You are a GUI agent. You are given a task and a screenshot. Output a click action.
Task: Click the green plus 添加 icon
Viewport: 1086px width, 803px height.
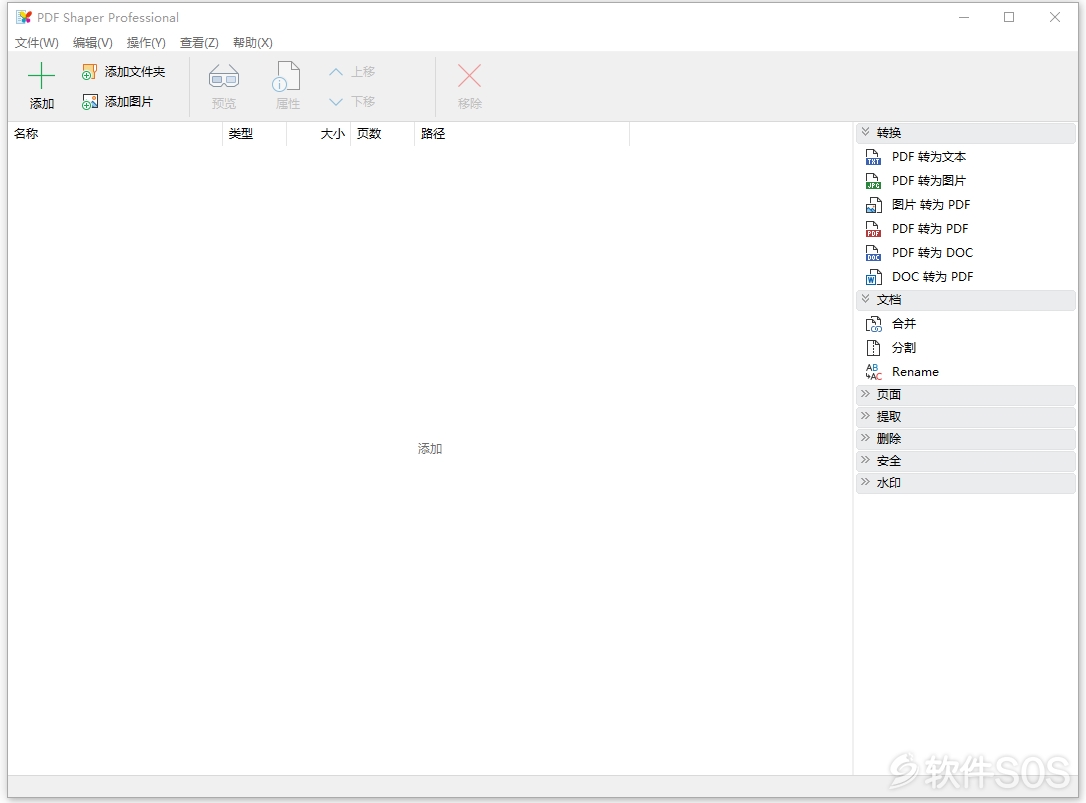coord(41,76)
